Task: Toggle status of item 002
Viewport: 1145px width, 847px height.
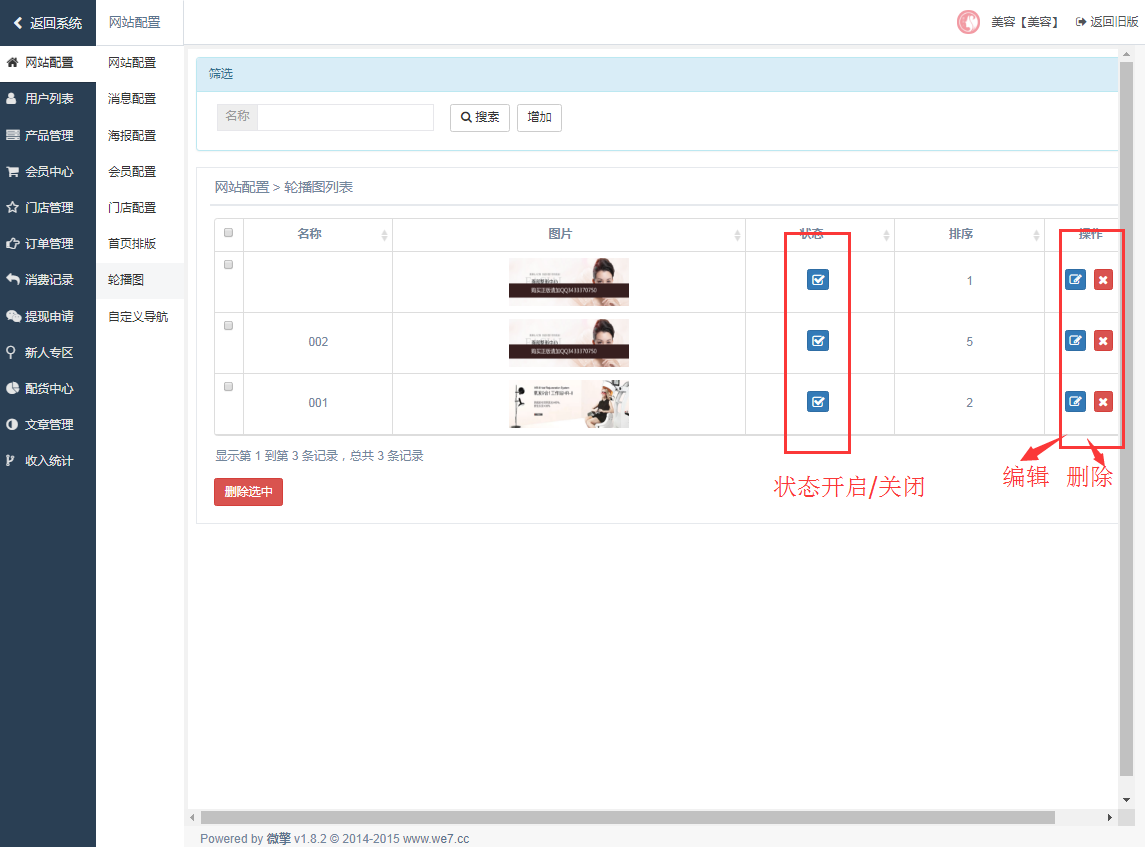Action: tap(818, 341)
